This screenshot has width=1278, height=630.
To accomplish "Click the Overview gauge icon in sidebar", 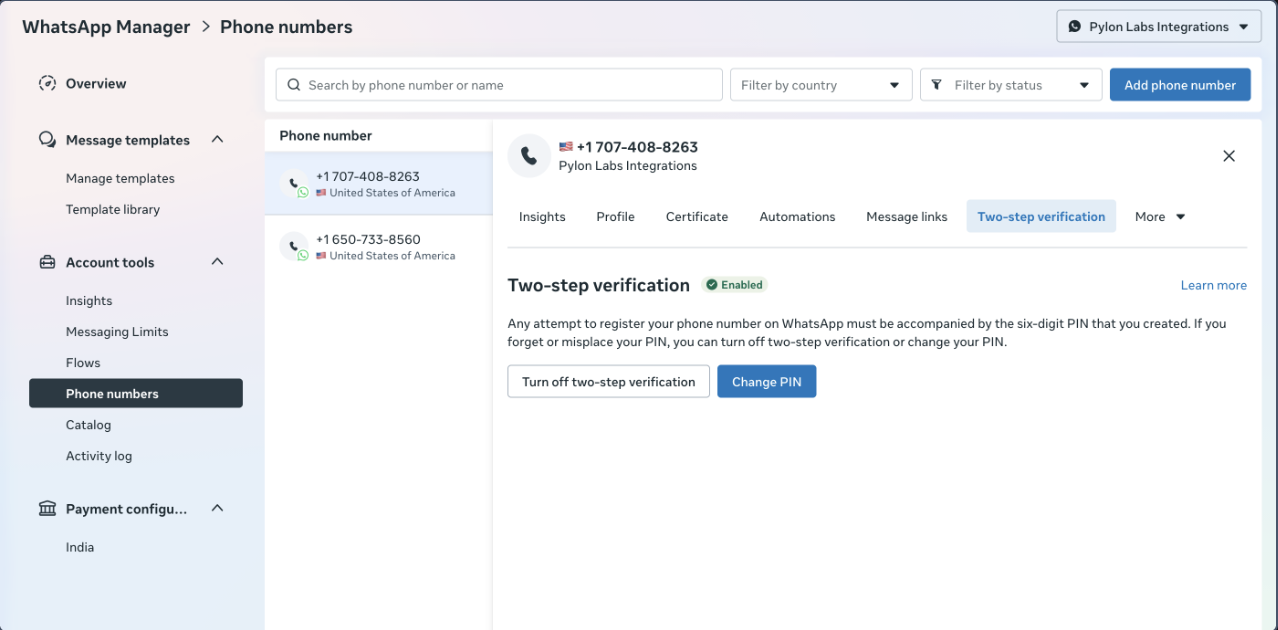I will pos(47,84).
